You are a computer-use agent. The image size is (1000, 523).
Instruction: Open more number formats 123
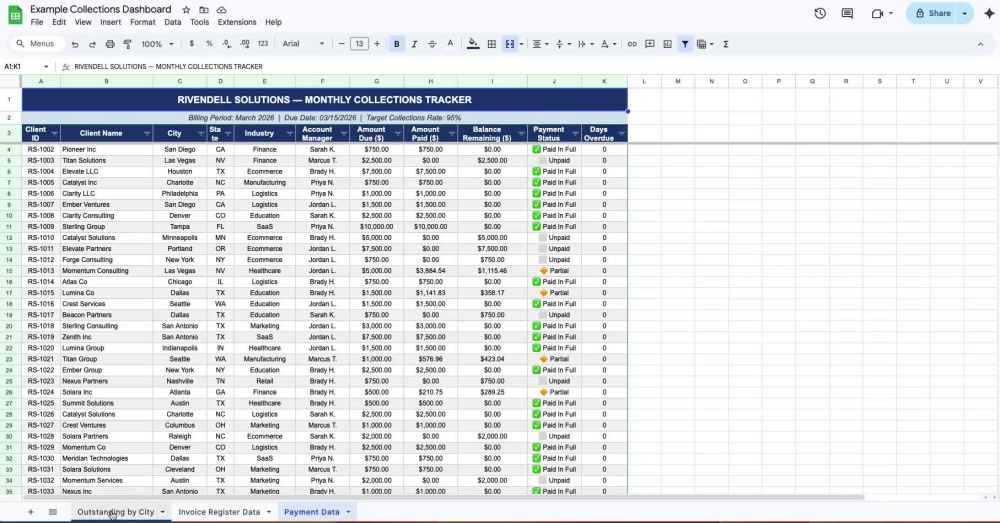pyautogui.click(x=263, y=44)
